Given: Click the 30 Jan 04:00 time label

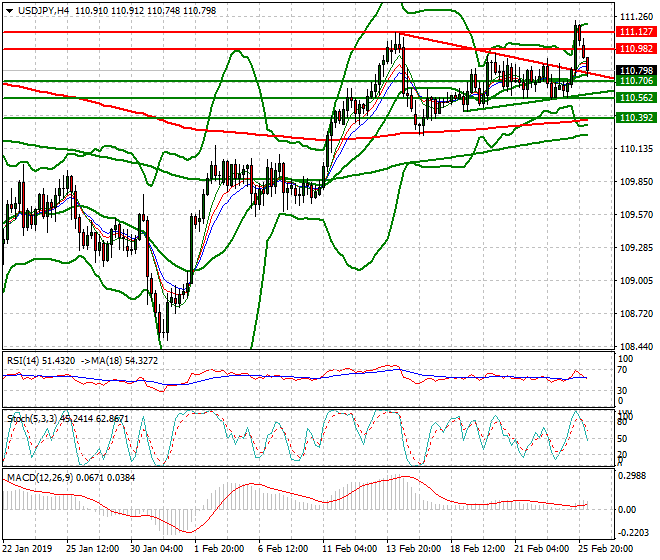Looking at the screenshot, I should (x=157, y=549).
